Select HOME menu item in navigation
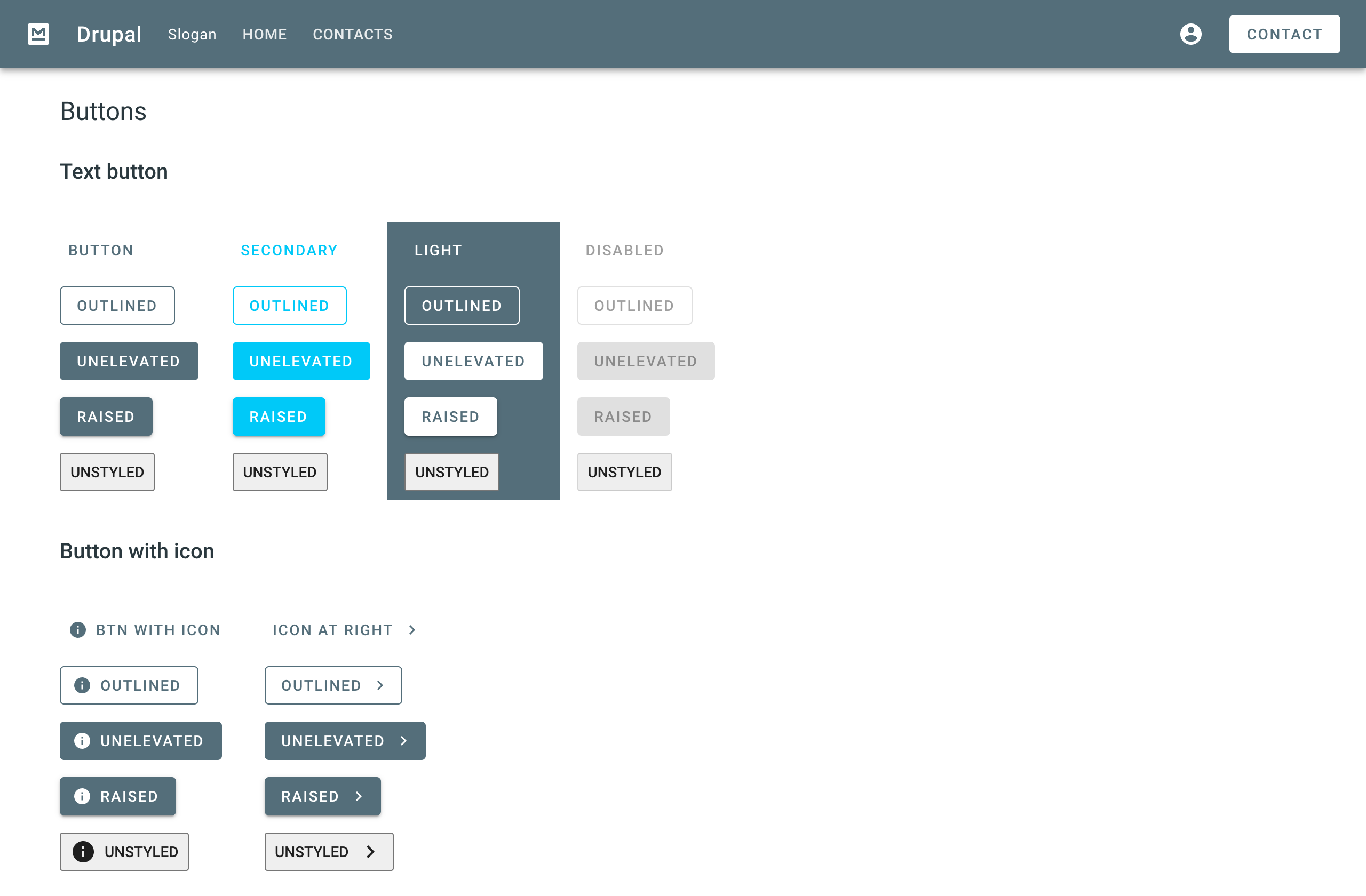 (264, 34)
